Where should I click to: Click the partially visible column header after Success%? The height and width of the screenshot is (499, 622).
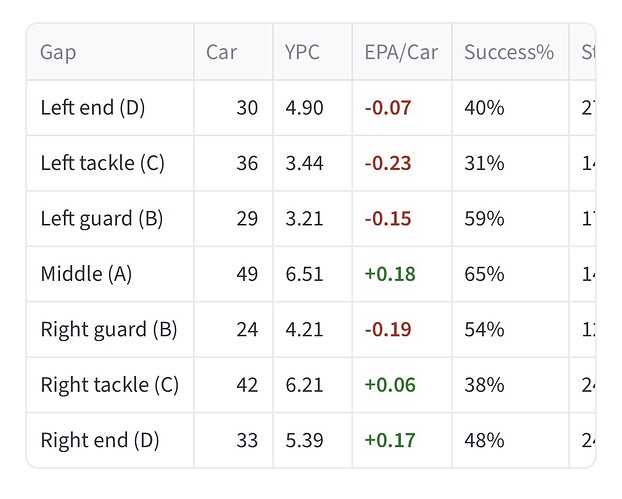(587, 52)
